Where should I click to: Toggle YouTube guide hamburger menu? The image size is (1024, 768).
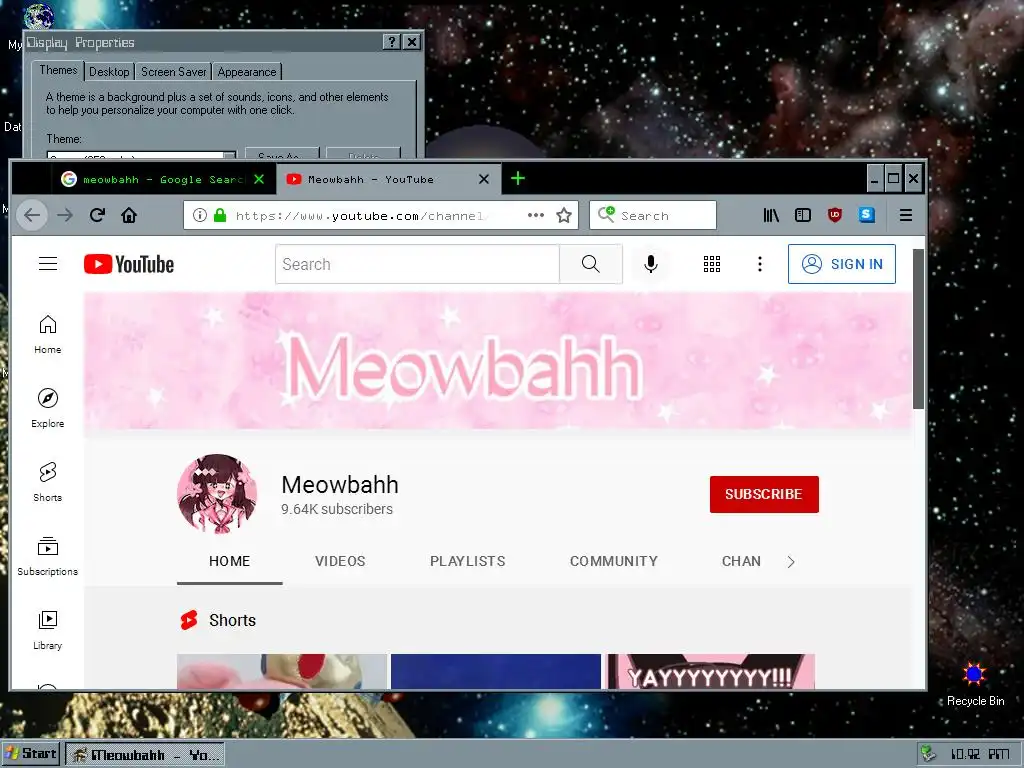pos(48,264)
